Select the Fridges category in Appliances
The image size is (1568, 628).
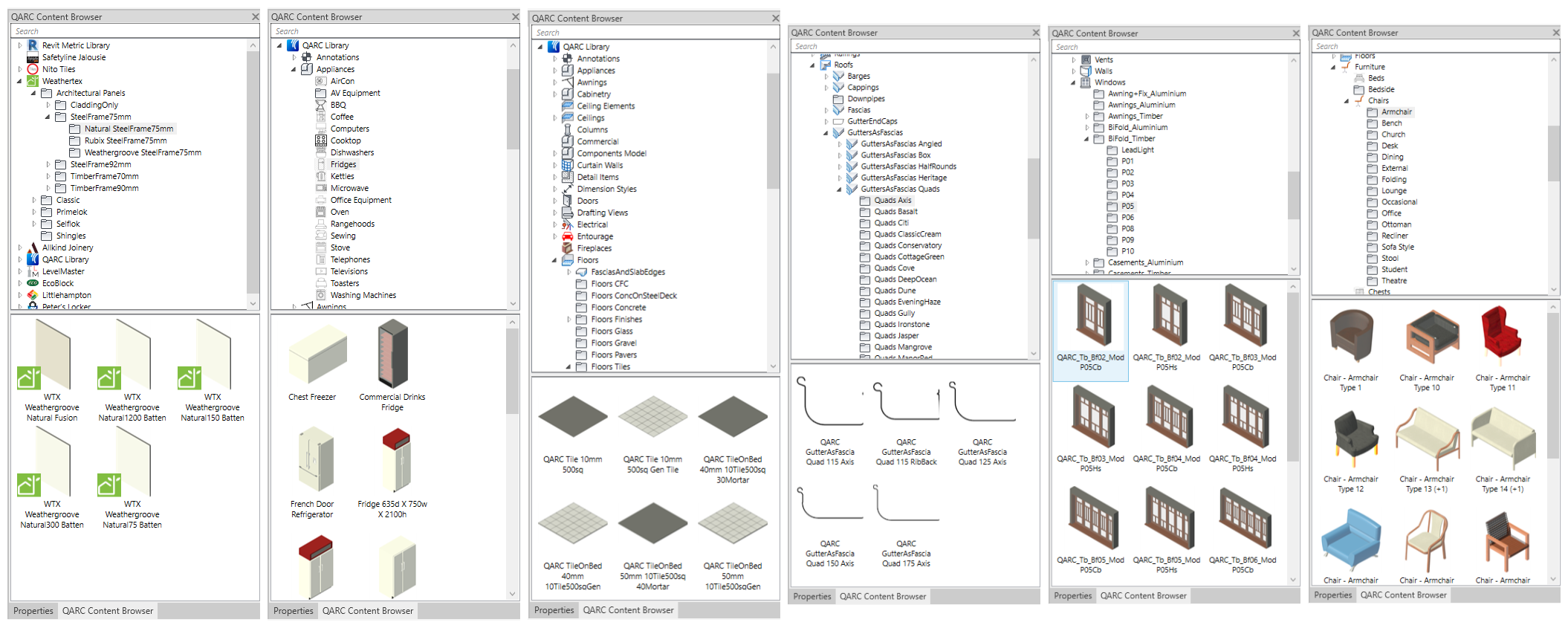click(x=343, y=164)
